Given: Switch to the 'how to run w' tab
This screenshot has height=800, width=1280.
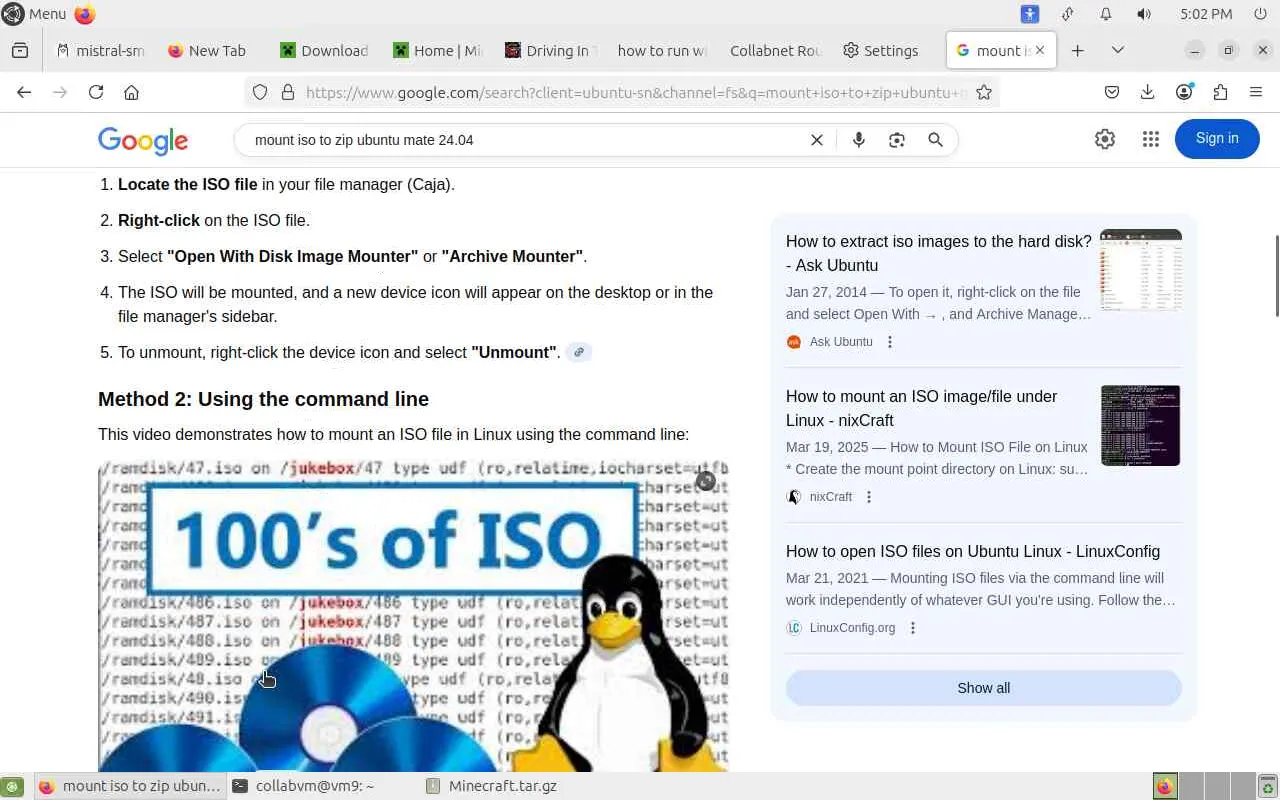Looking at the screenshot, I should pos(662,50).
